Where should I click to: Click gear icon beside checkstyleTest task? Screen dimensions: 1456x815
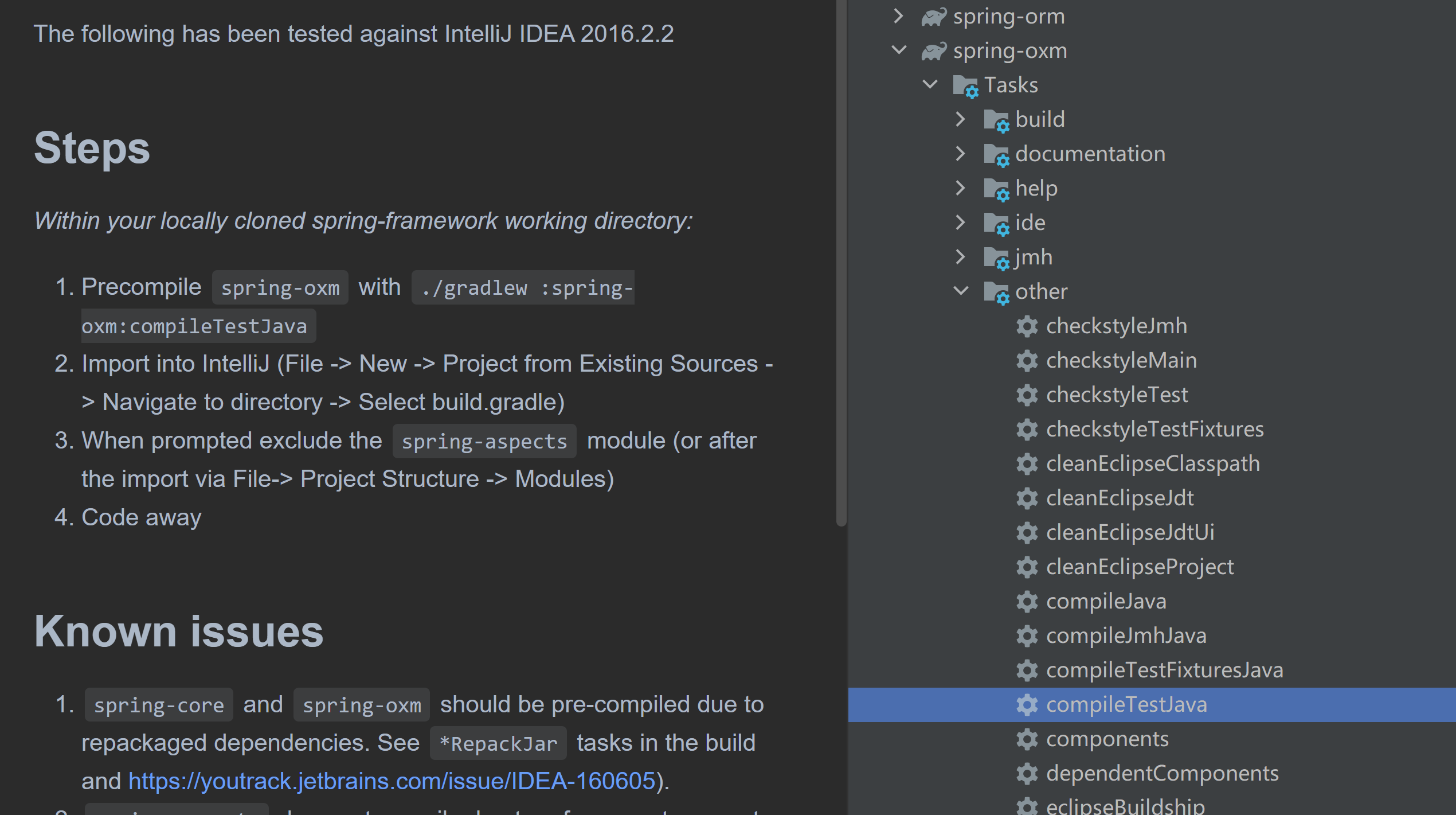pos(1027,395)
